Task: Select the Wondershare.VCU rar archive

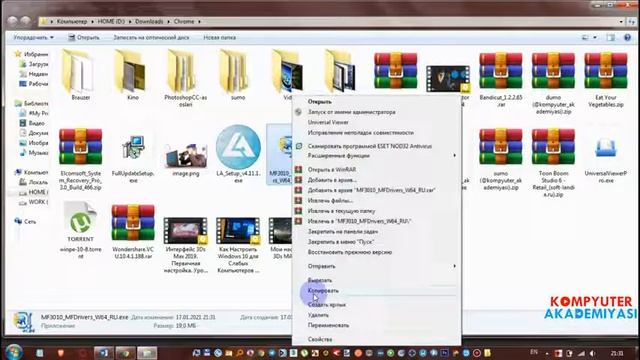Action: tap(133, 232)
